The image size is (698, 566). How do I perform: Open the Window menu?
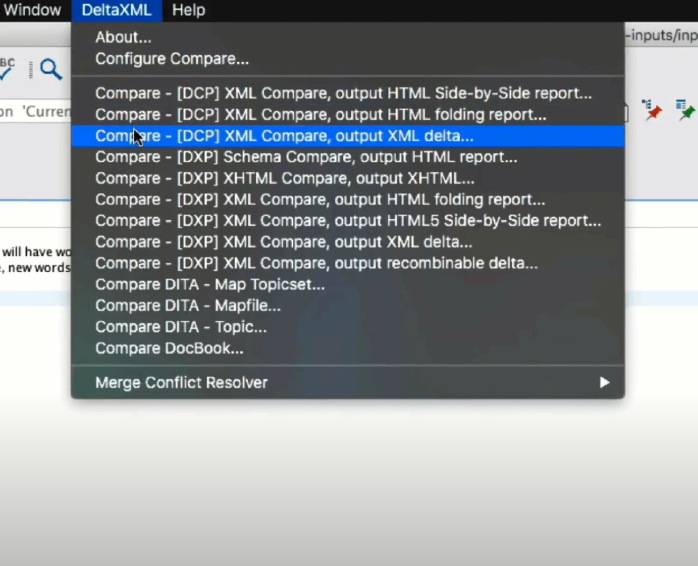tap(32, 10)
